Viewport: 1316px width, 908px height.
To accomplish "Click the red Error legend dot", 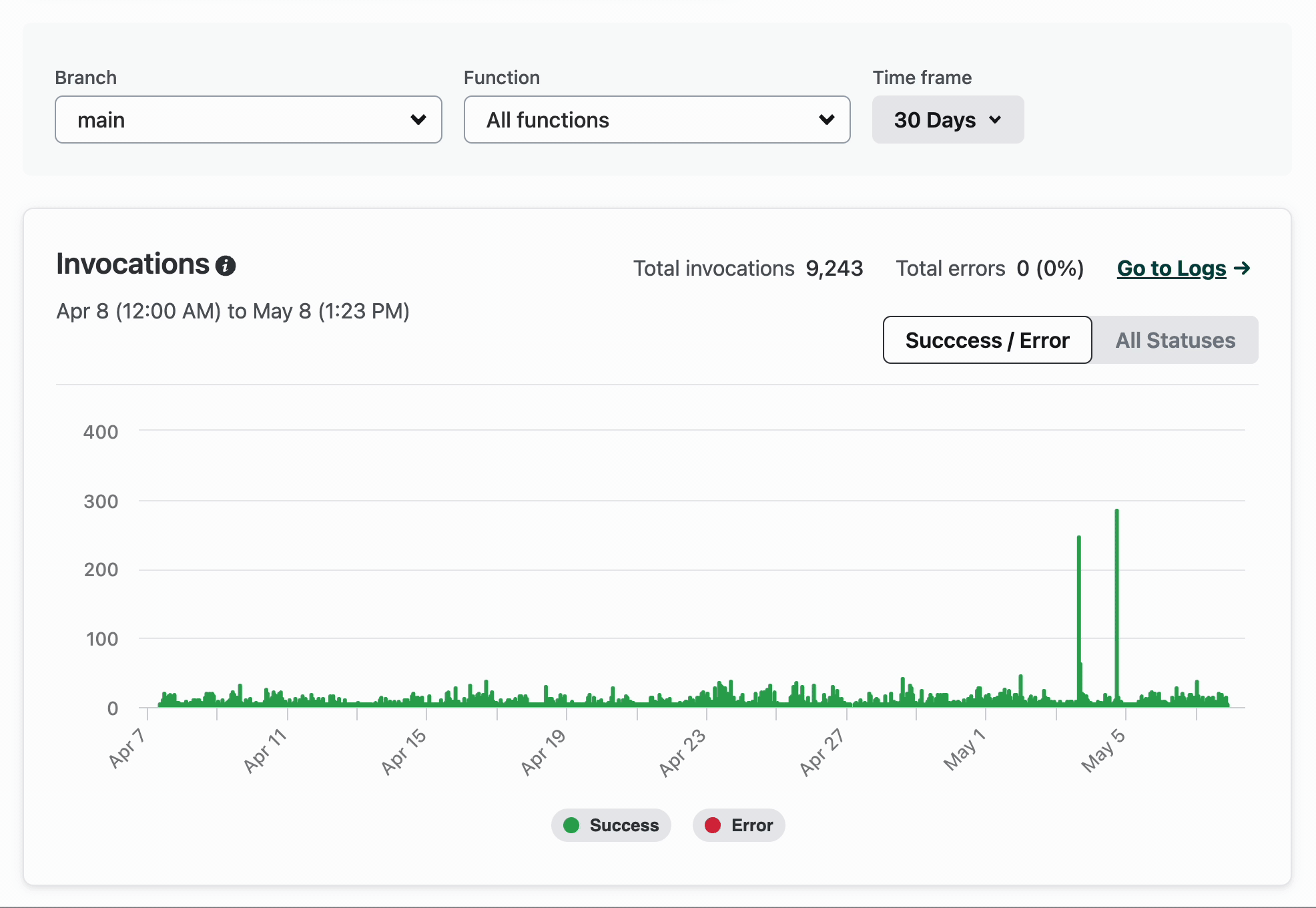I will [713, 825].
